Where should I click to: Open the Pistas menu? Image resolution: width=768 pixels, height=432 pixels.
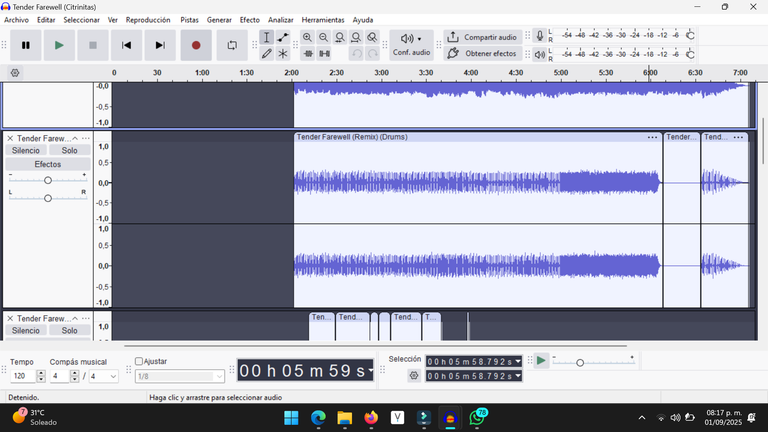(189, 20)
